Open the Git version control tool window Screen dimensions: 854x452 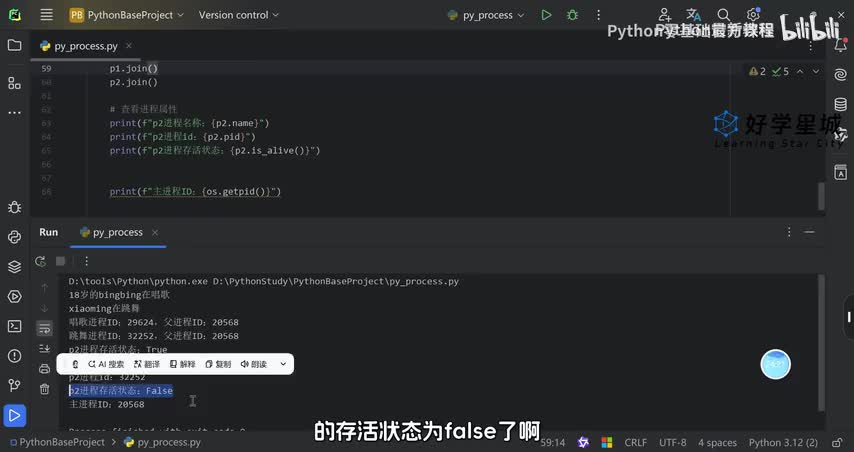[15, 386]
